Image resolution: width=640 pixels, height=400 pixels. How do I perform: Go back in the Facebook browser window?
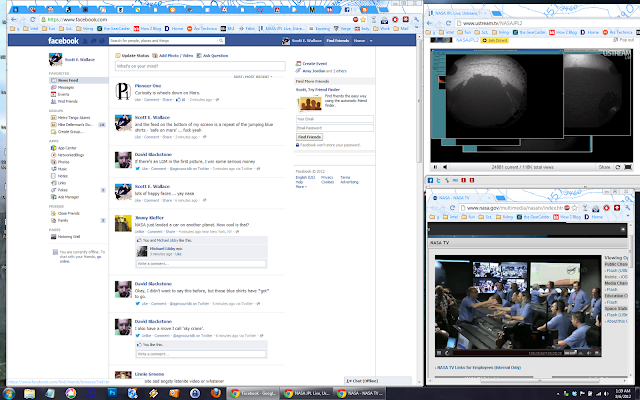point(13,20)
